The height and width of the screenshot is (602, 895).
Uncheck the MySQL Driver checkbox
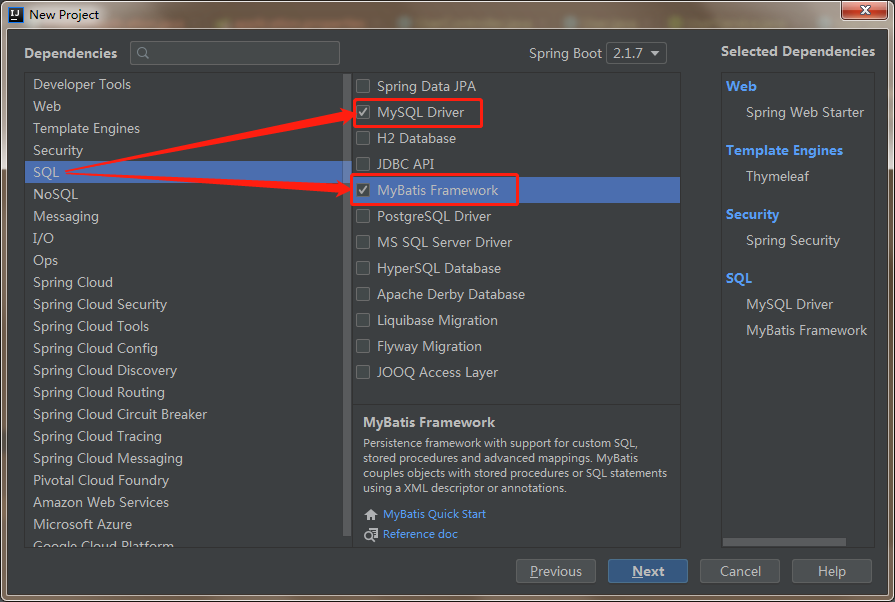(x=363, y=112)
